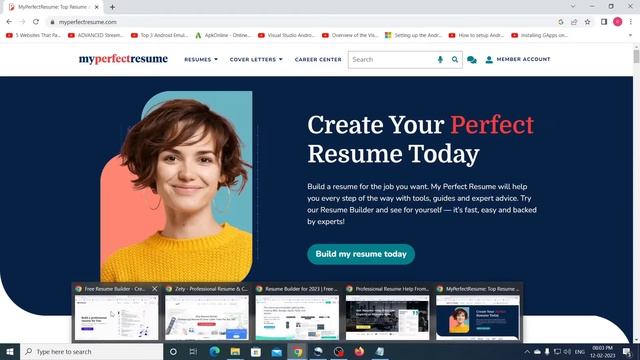Click the Cortana circle icon on the taskbar

(173, 351)
